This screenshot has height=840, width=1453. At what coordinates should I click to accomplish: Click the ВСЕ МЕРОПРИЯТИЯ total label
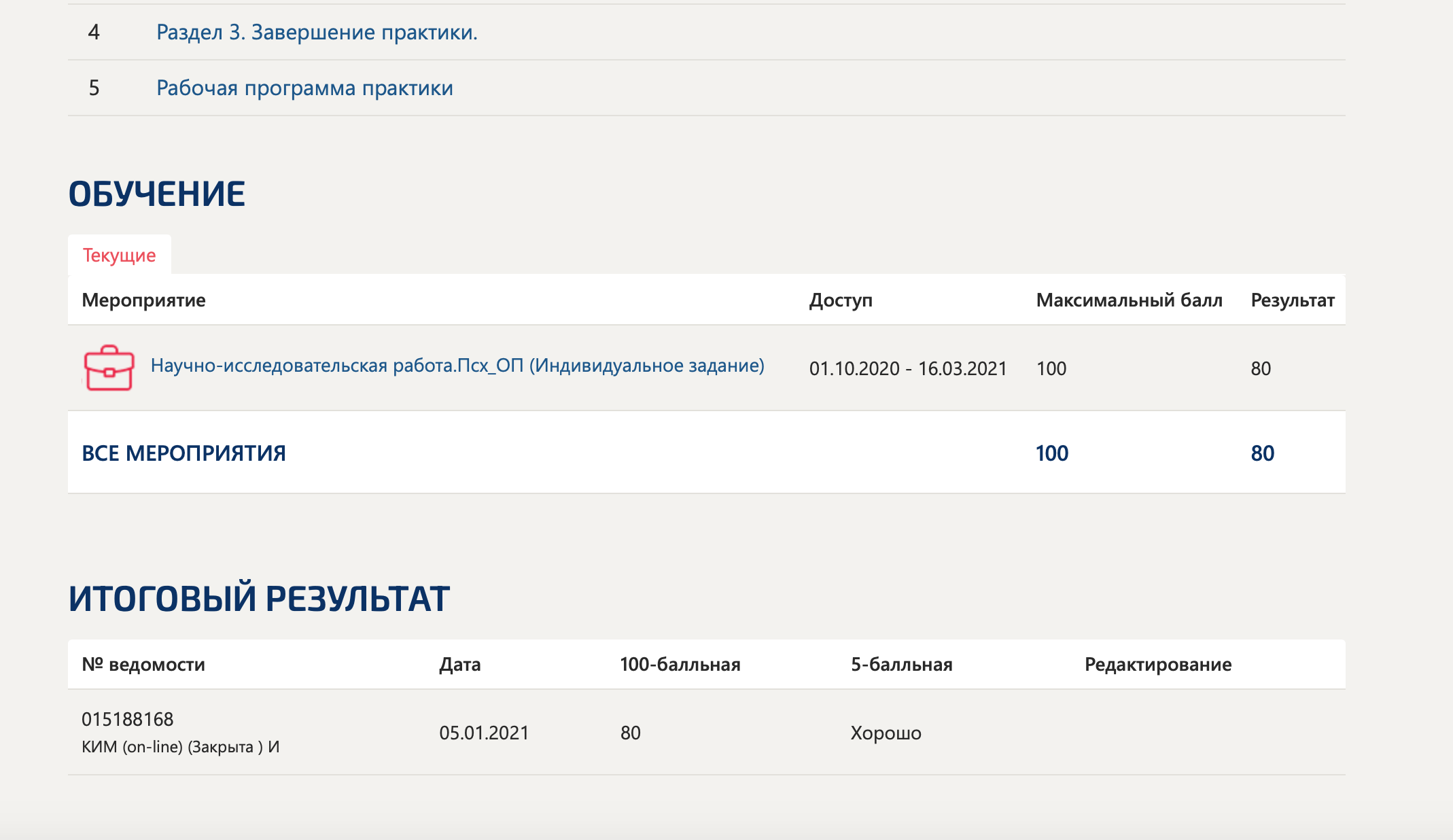pyautogui.click(x=183, y=453)
